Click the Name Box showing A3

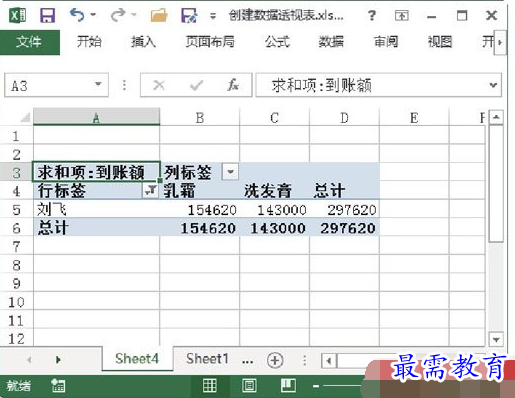[49, 85]
